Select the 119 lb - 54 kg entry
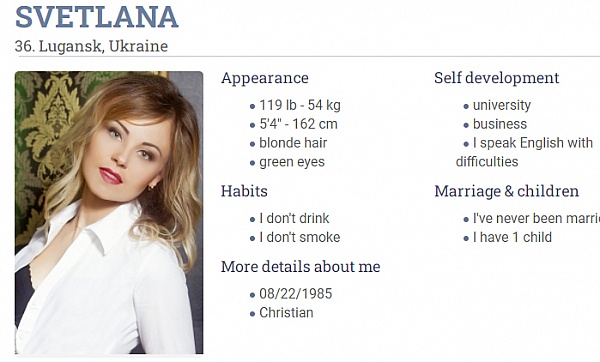 click(x=300, y=105)
